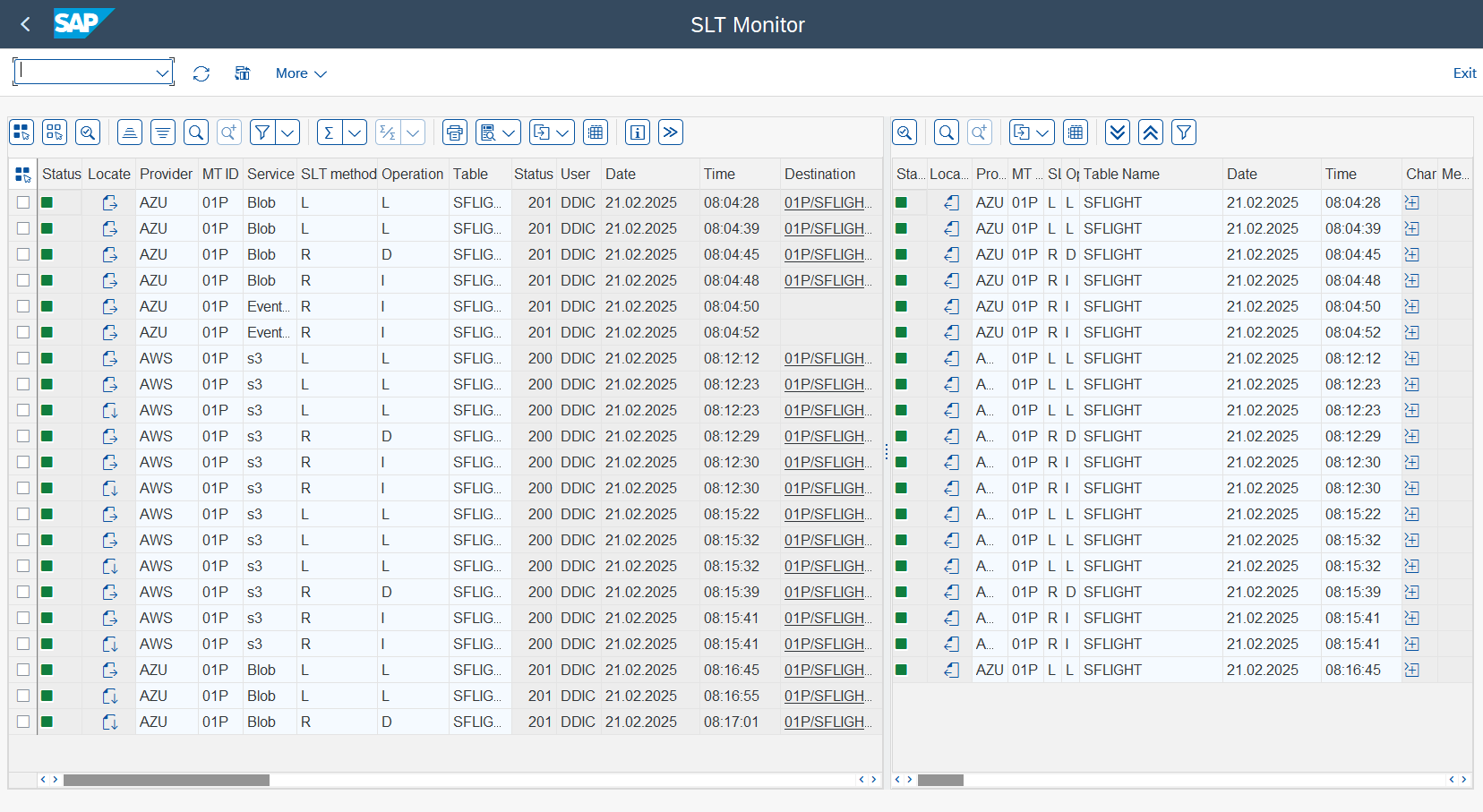Tick checkbox for 08:04:28 row
The image size is (1483, 812).
click(23, 202)
